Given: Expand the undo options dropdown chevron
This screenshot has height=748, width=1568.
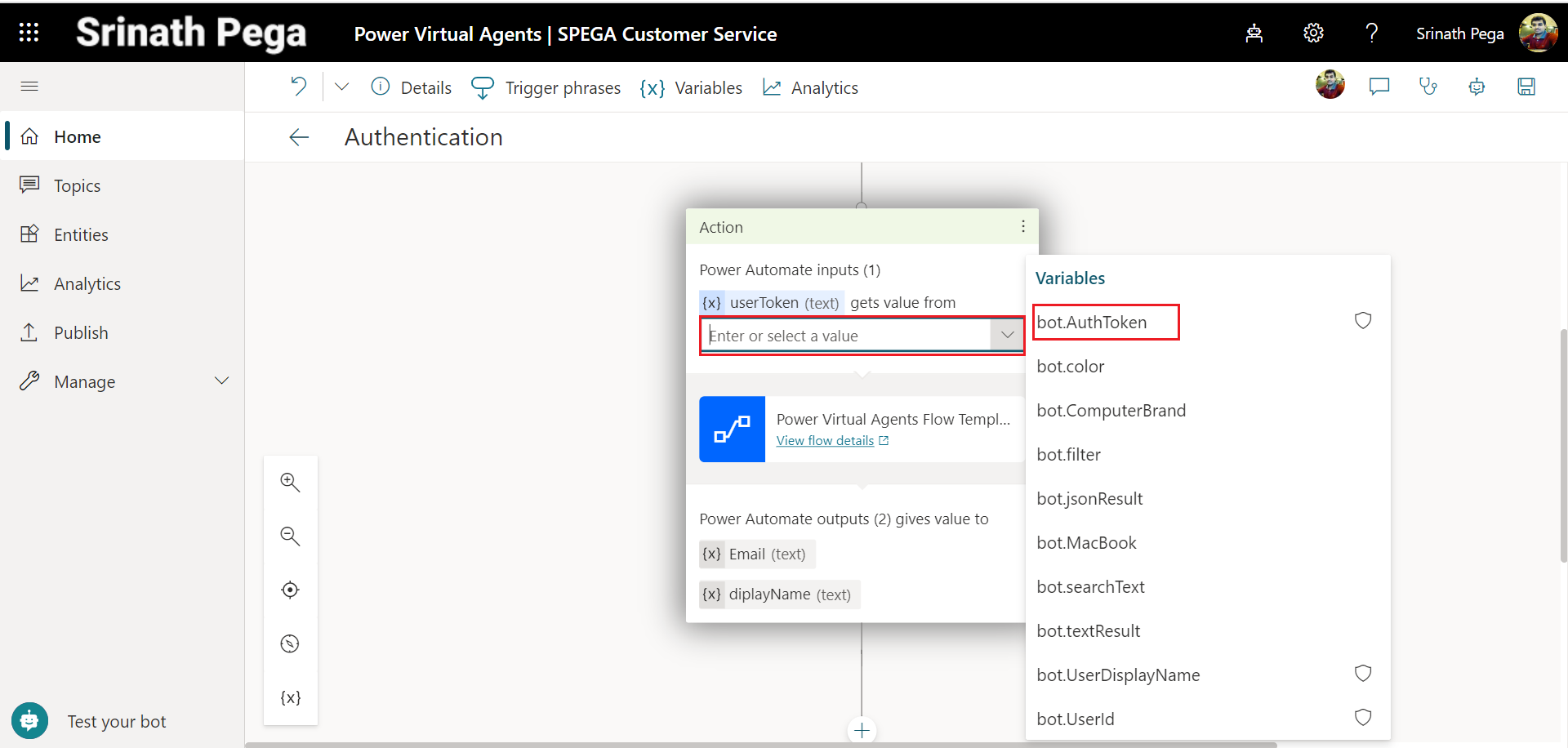Looking at the screenshot, I should (341, 87).
